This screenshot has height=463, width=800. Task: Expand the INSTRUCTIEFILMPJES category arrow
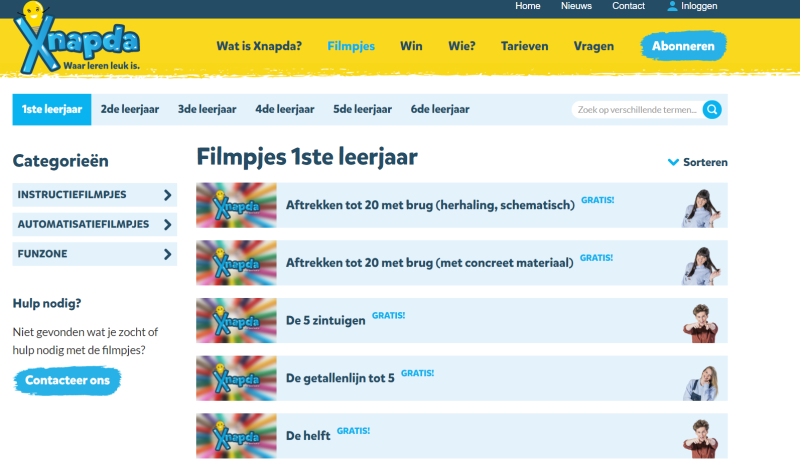tap(167, 195)
